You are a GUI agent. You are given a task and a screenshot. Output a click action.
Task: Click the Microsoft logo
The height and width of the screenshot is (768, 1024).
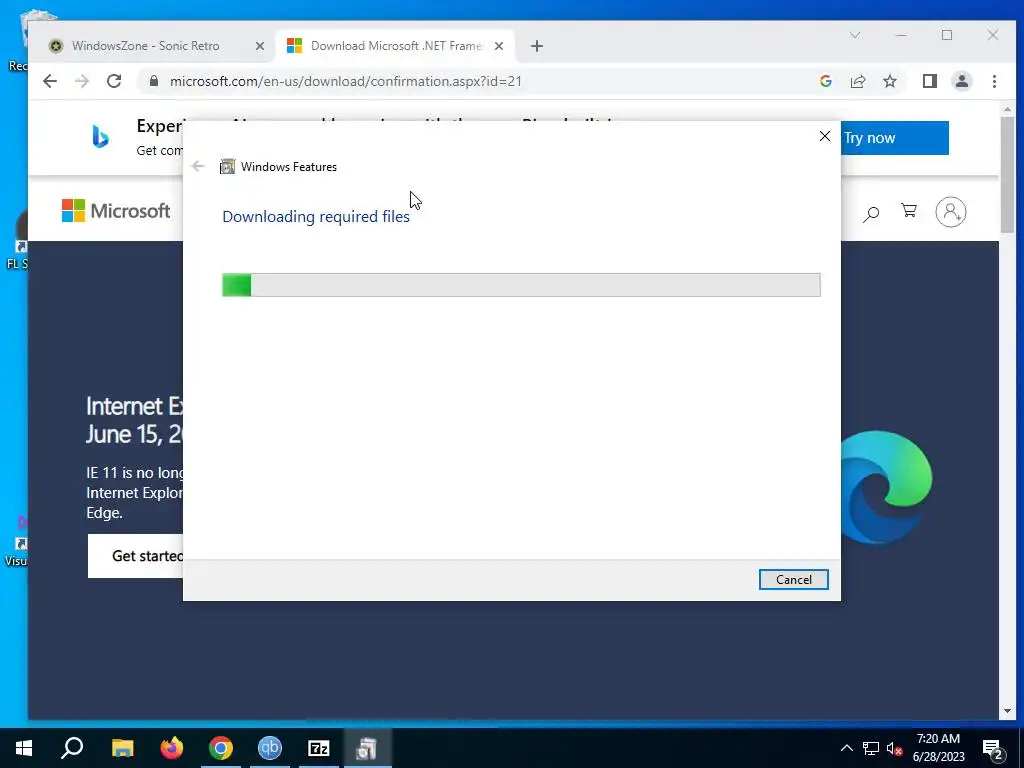click(x=116, y=211)
